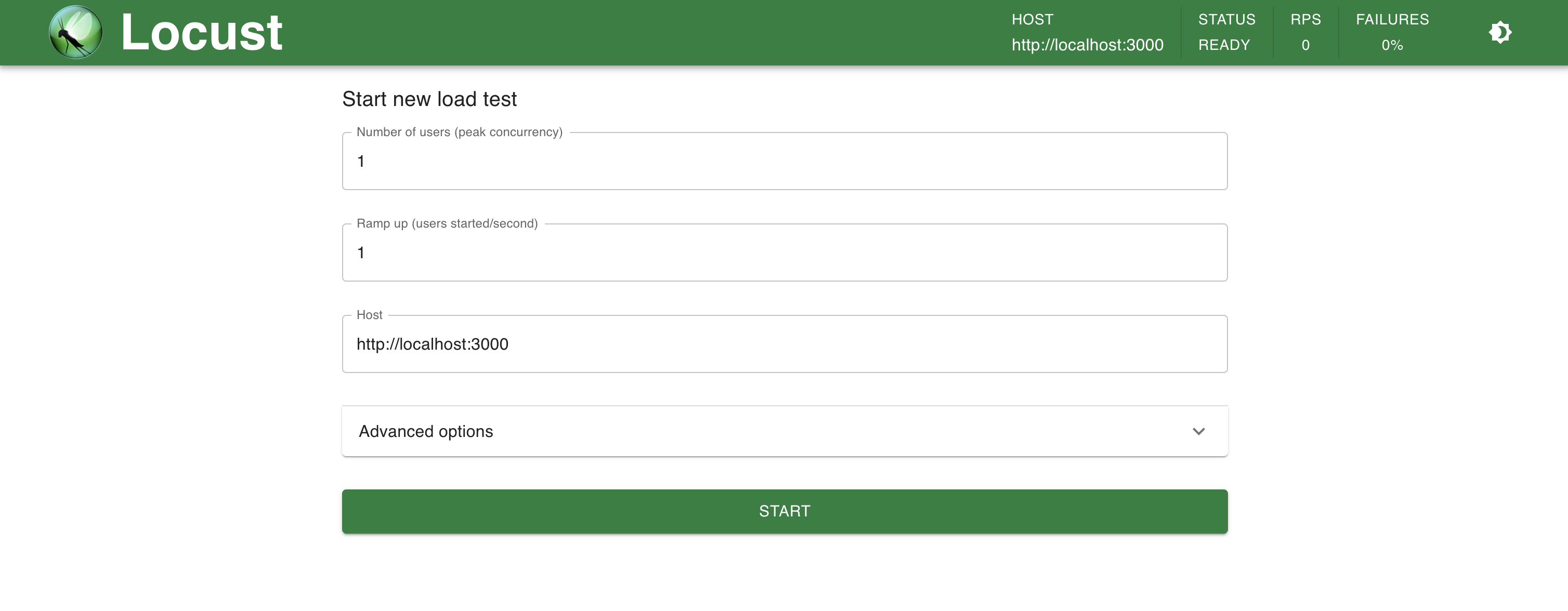The width and height of the screenshot is (1568, 611).
Task: Click the Locust insect logo icon
Action: click(75, 32)
